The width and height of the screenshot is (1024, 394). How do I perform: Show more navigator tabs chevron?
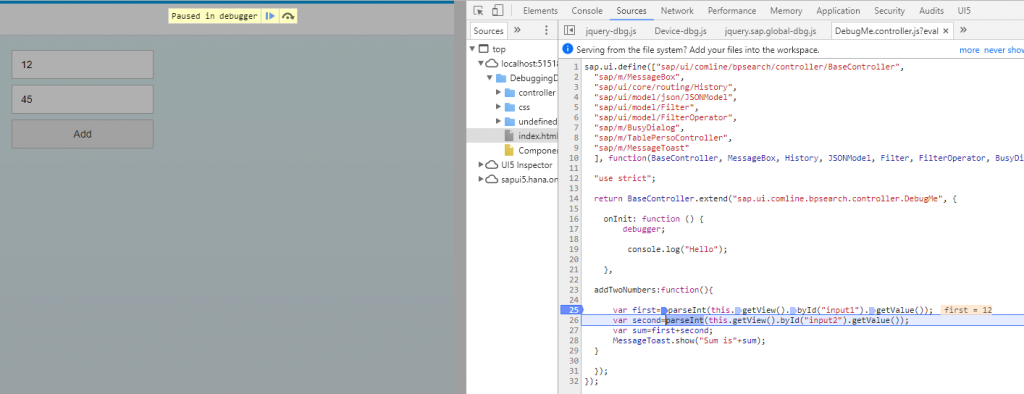[517, 30]
